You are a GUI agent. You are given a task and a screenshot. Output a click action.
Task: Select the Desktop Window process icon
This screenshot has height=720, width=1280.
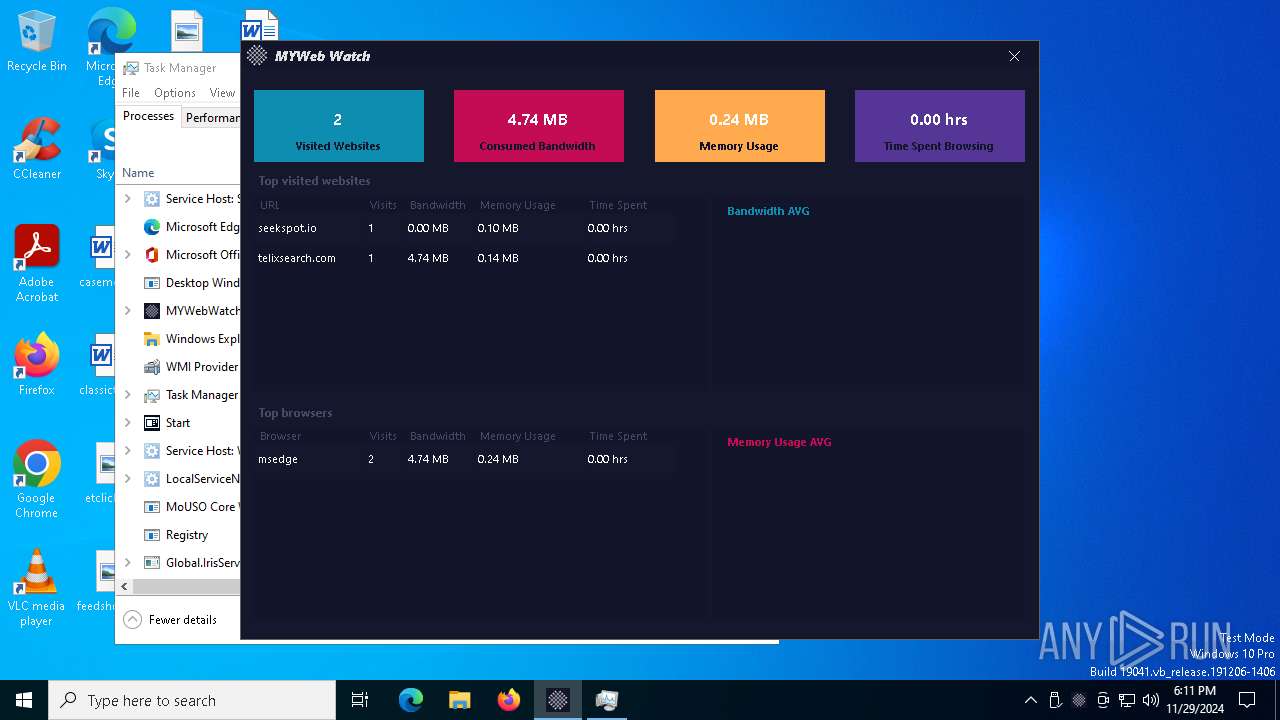152,283
